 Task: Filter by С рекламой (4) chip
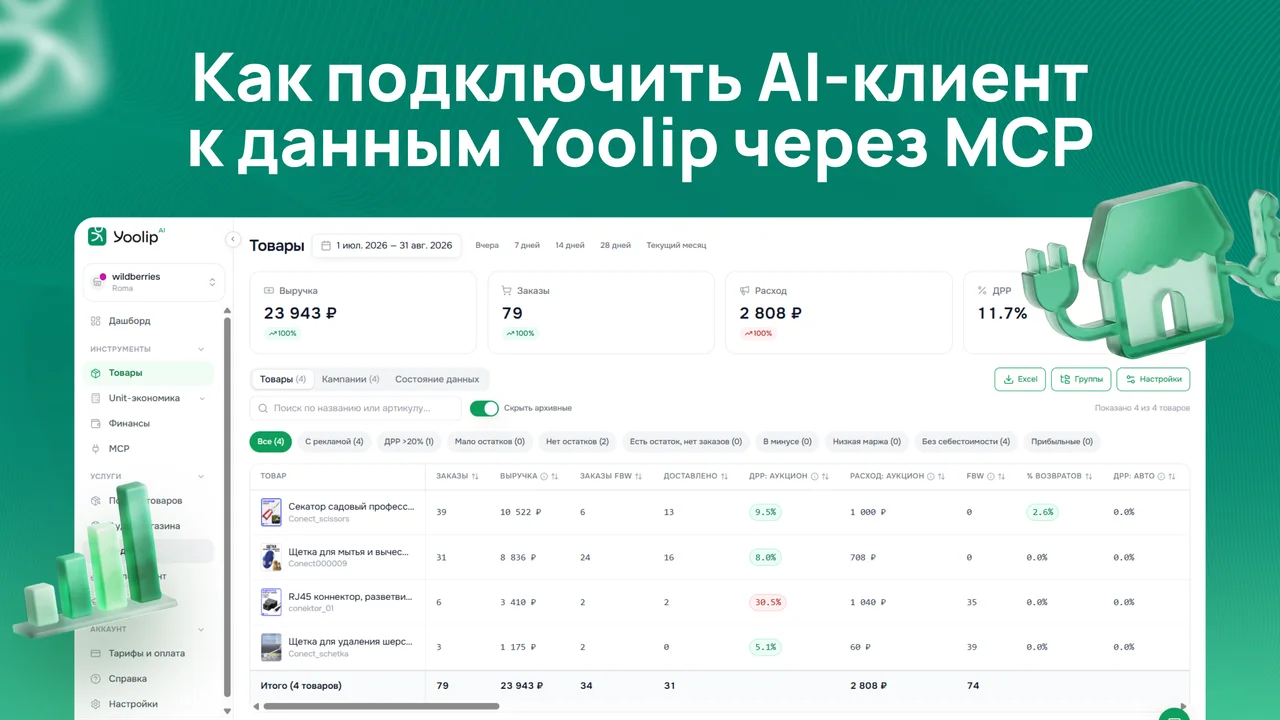(x=334, y=441)
